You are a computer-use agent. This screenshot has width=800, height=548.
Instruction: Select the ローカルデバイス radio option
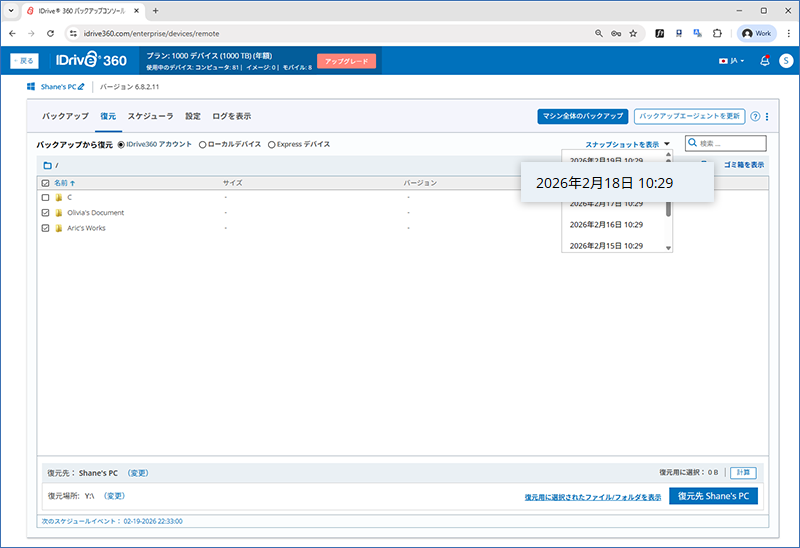tap(203, 144)
